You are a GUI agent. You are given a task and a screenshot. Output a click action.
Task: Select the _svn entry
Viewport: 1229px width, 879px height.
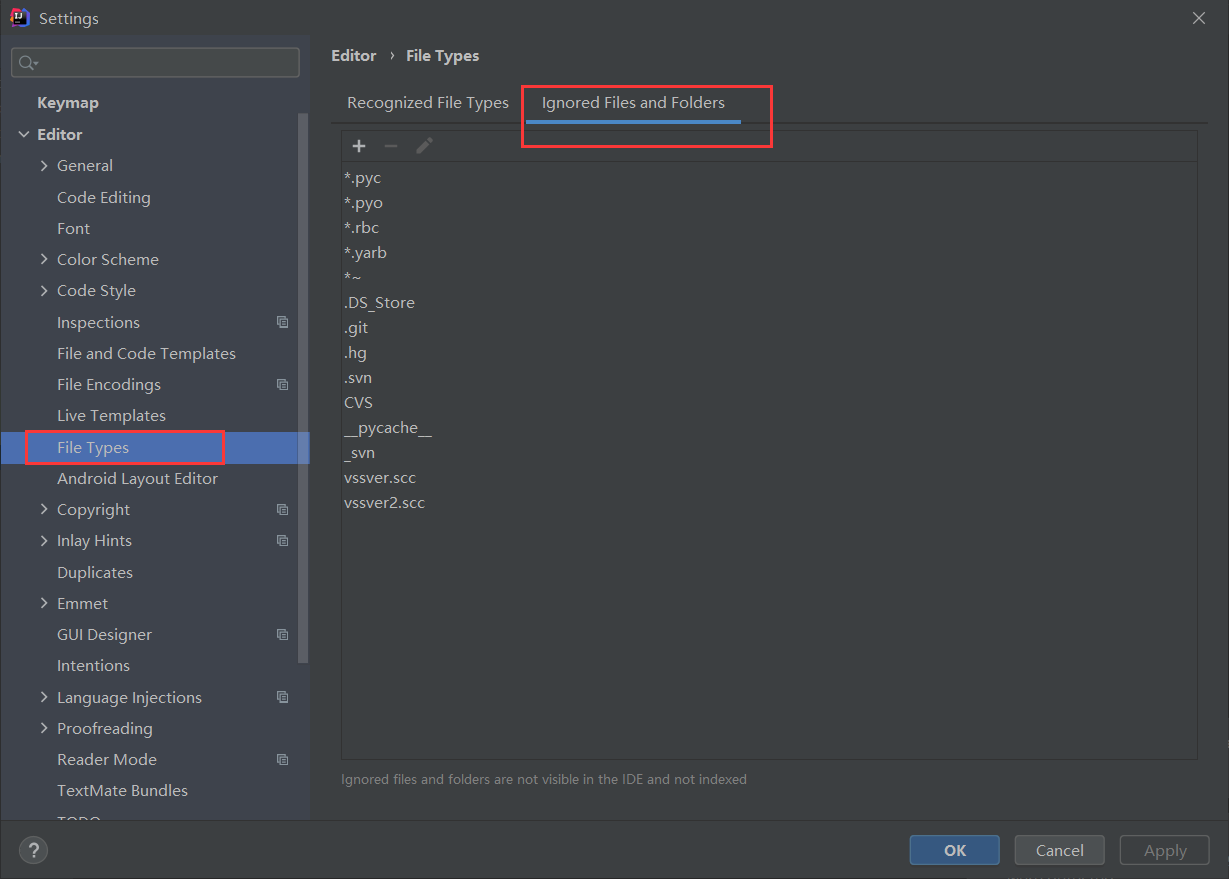pos(359,453)
